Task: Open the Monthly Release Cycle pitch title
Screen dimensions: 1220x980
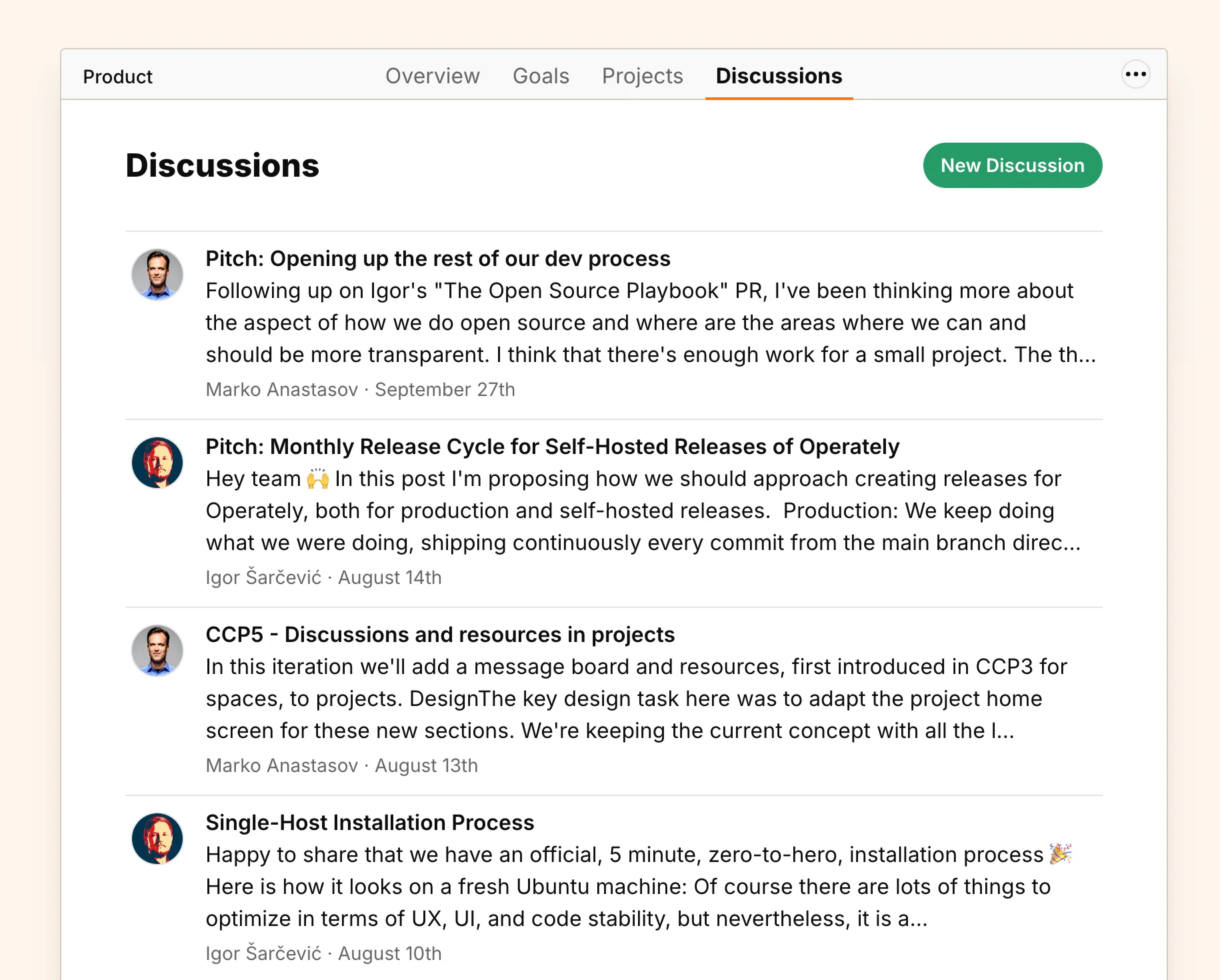Action: click(552, 447)
